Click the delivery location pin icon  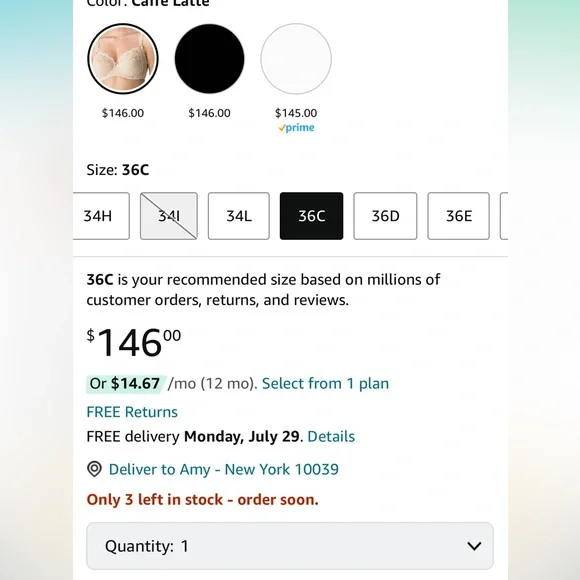tap(94, 469)
